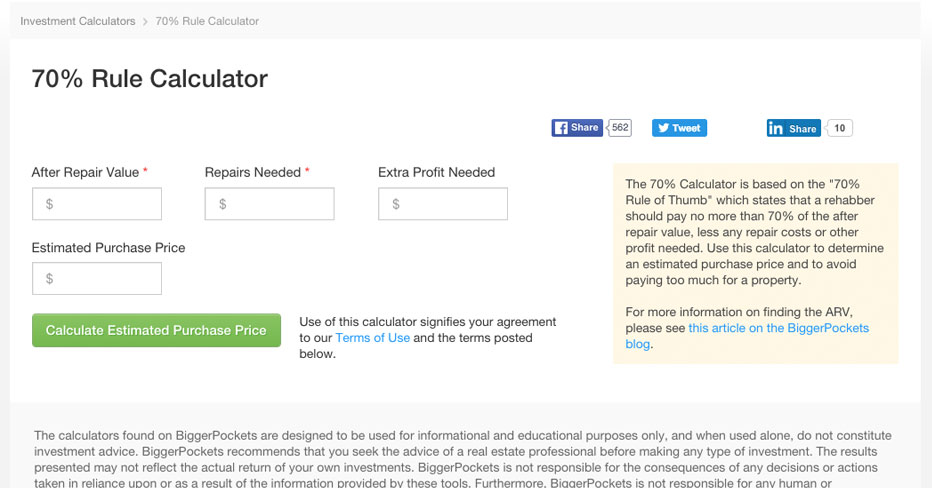932x488 pixels.
Task: Open this article on the BiggerPockets blog
Action: (x=778, y=328)
